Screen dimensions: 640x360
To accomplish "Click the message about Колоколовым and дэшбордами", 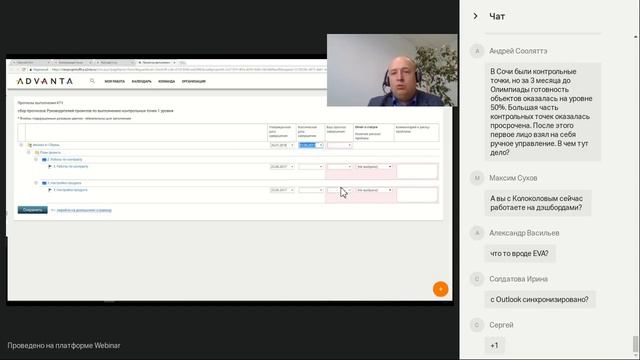I will click(538, 203).
